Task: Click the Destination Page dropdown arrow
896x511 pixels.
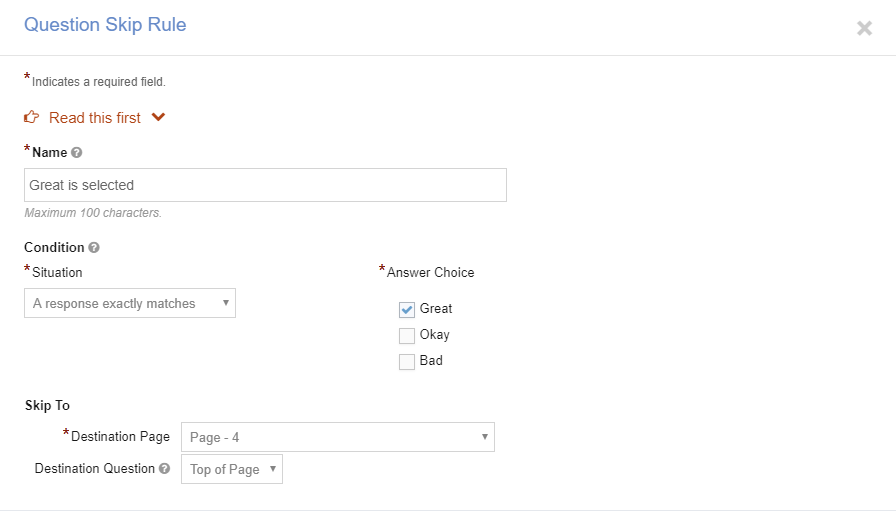Action: tap(485, 437)
